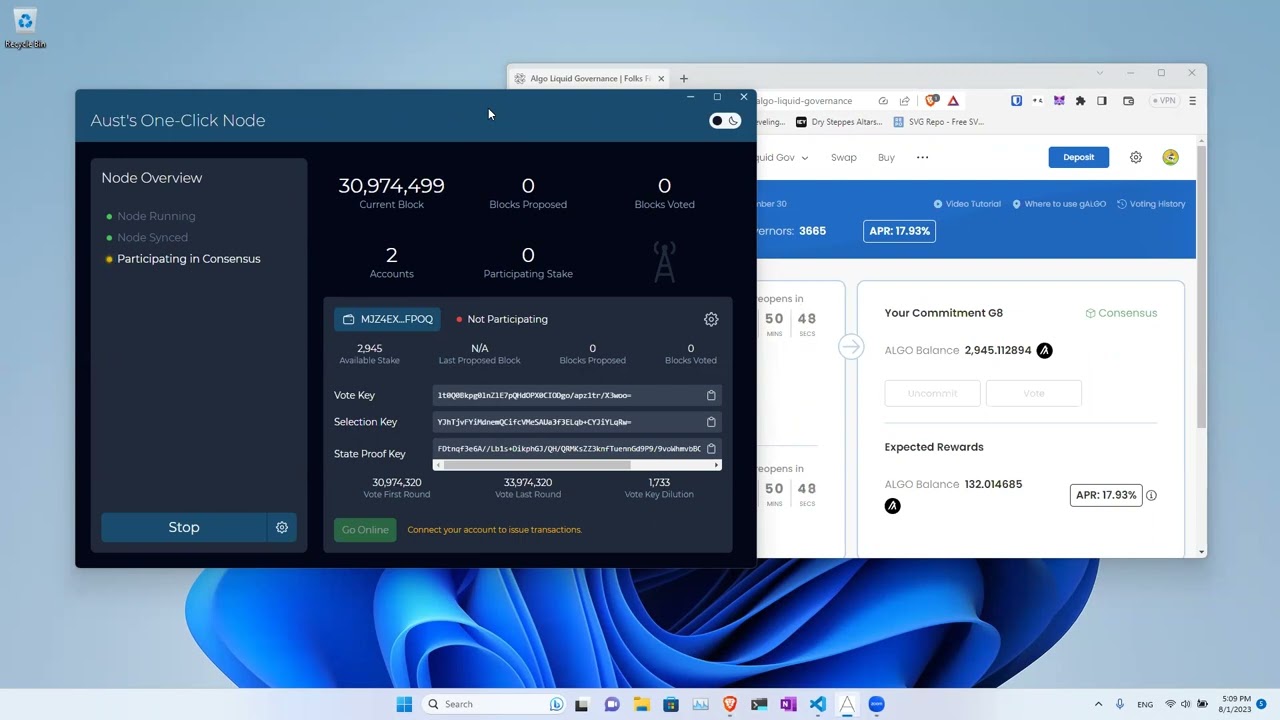Click the VPN button in browser toolbar
The image size is (1280, 720).
tap(1164, 101)
